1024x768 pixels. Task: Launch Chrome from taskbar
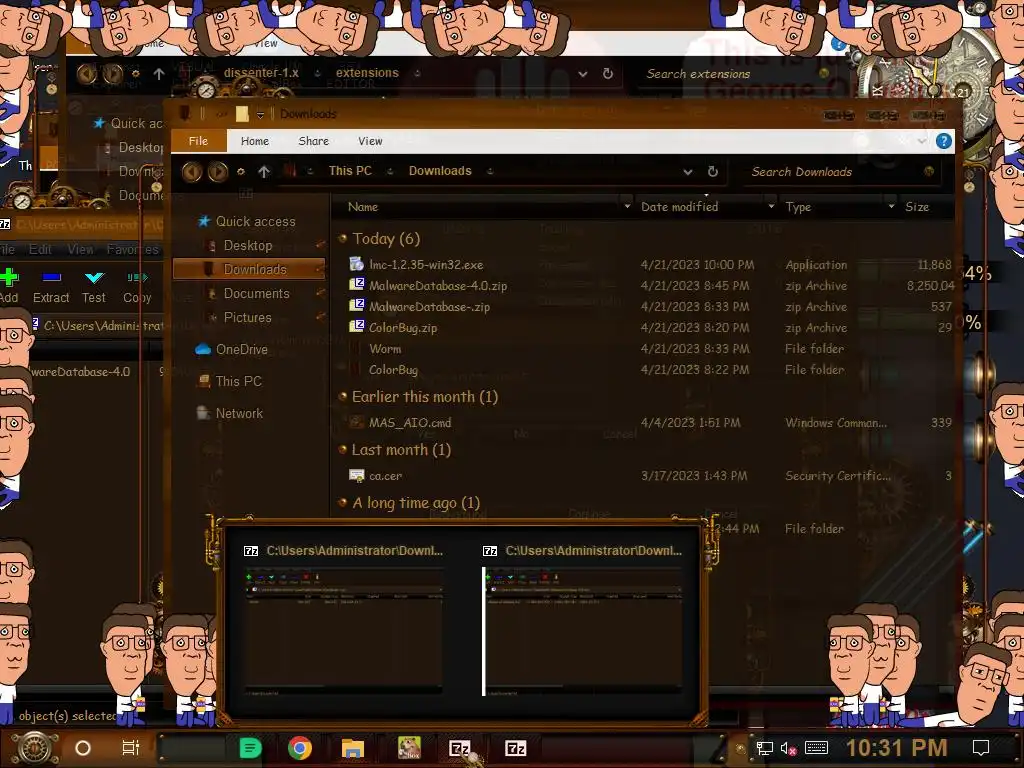pos(300,748)
